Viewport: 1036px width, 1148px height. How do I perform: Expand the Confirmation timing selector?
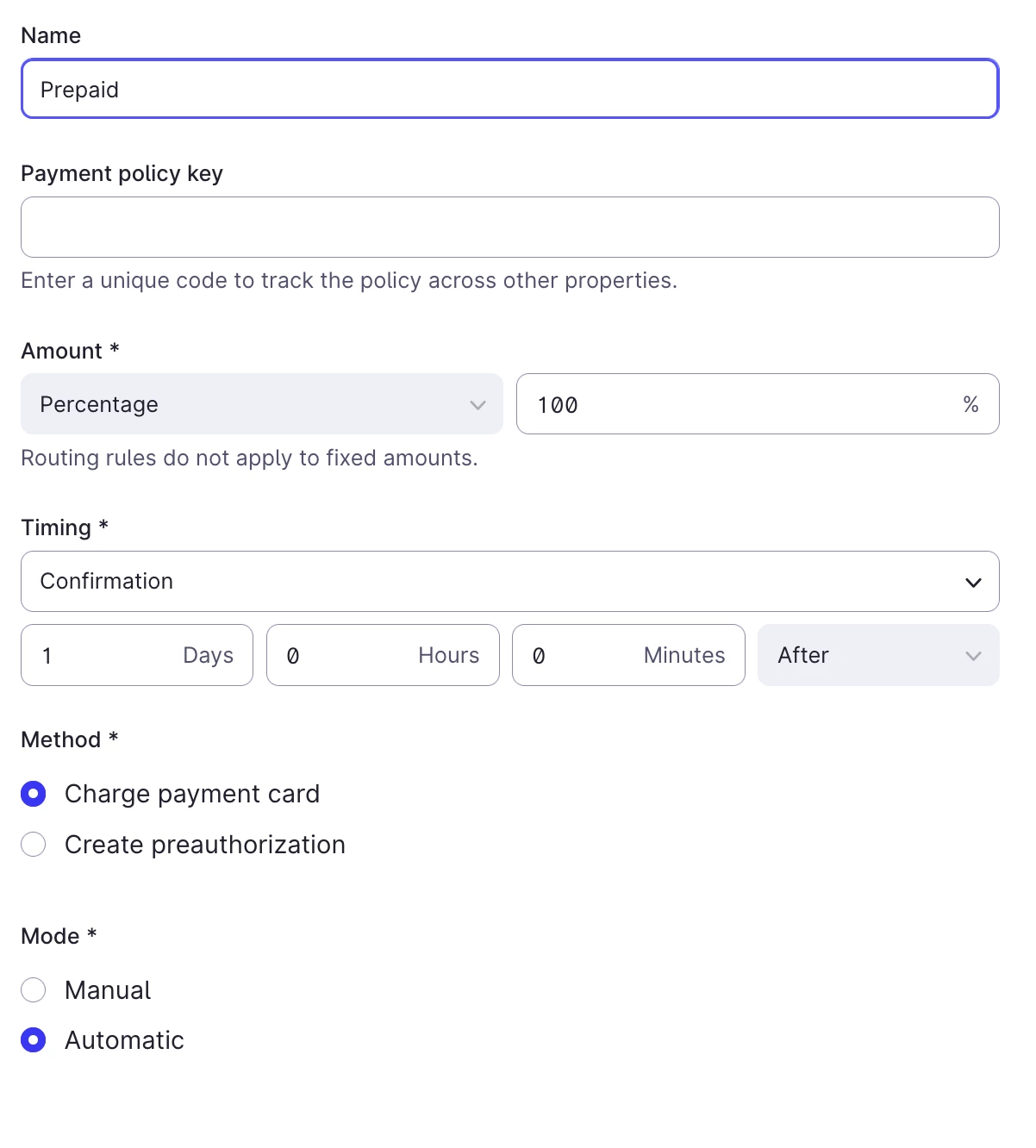[x=509, y=582]
